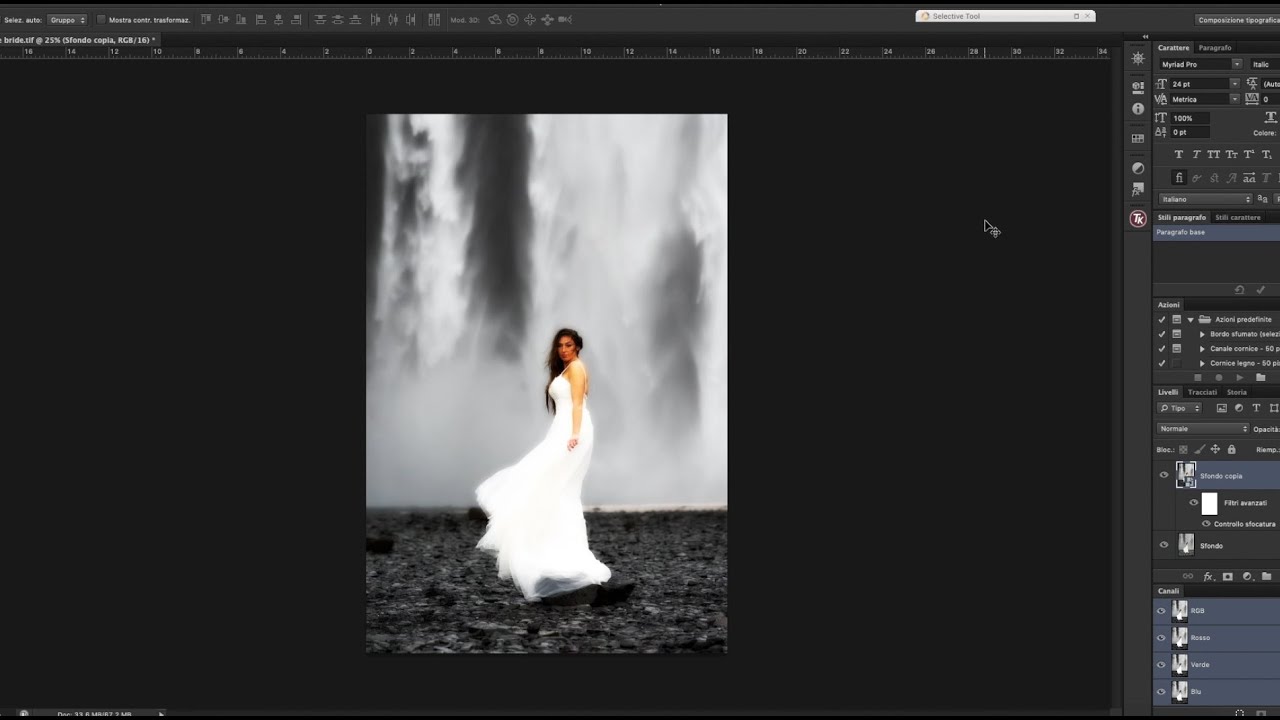Viewport: 1280px width, 720px height.
Task: Align right edges in options bar
Action: (297, 19)
